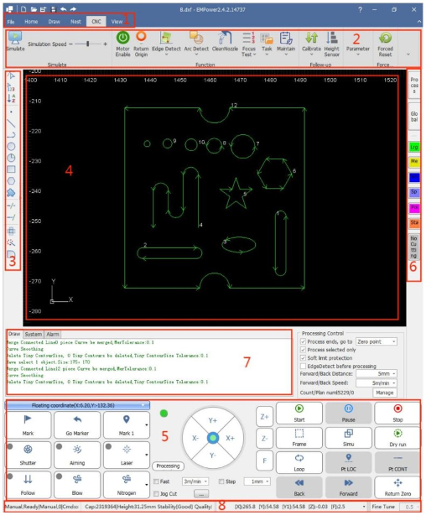This screenshot has width=426, height=516.
Task: Open the File menu
Action: (x=11, y=22)
